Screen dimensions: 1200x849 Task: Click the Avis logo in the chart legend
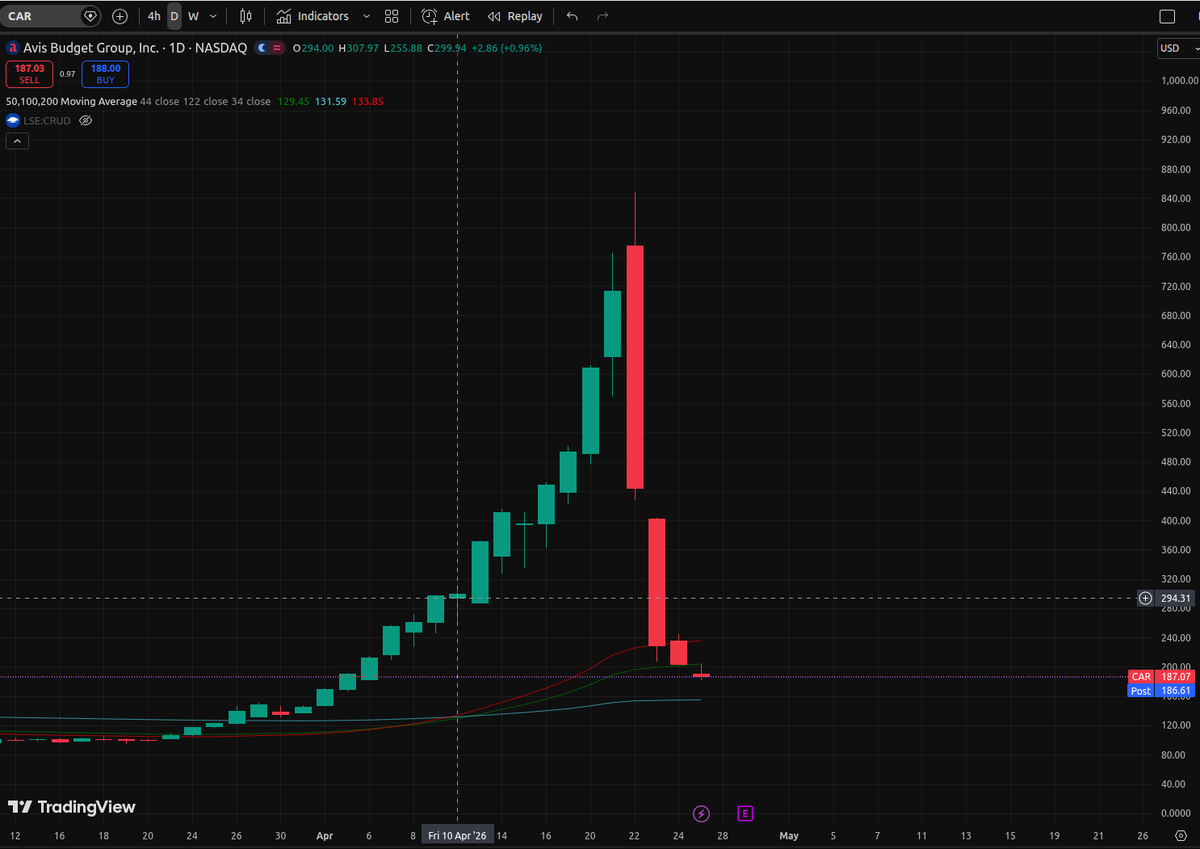[12, 47]
